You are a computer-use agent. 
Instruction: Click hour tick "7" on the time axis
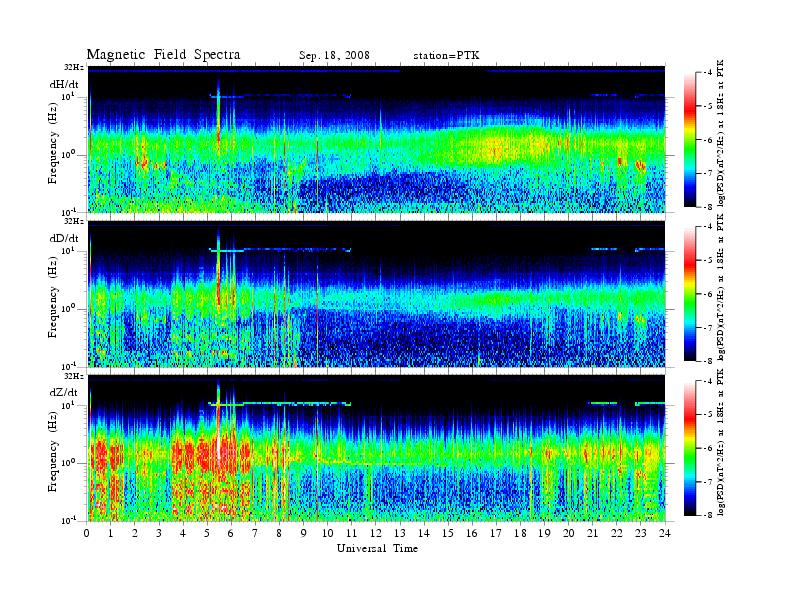255,533
